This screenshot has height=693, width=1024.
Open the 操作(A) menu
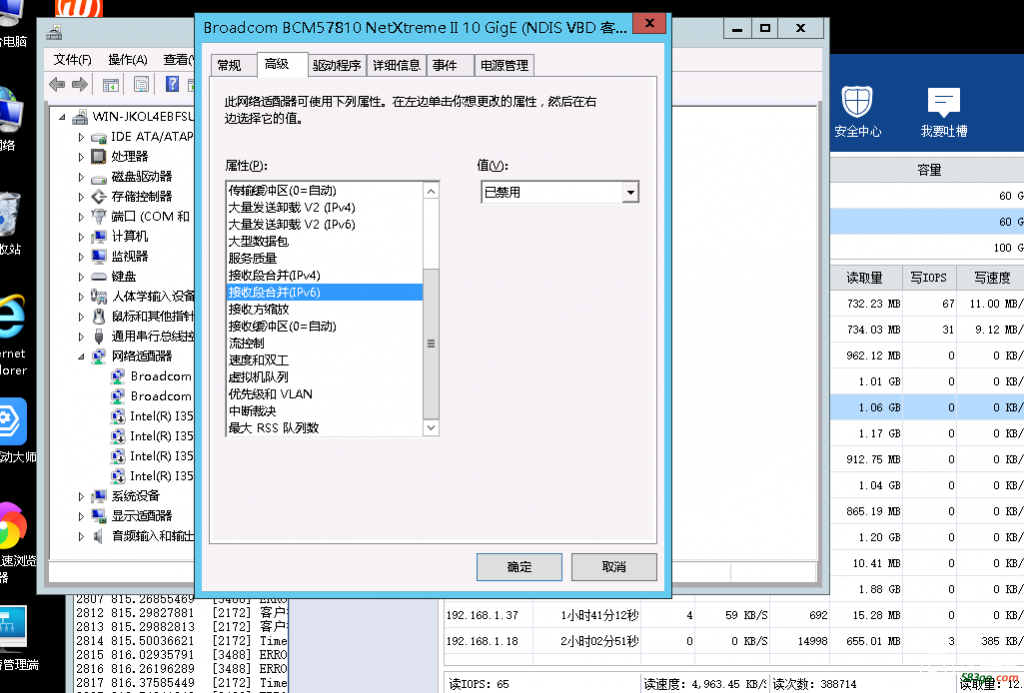(128, 59)
